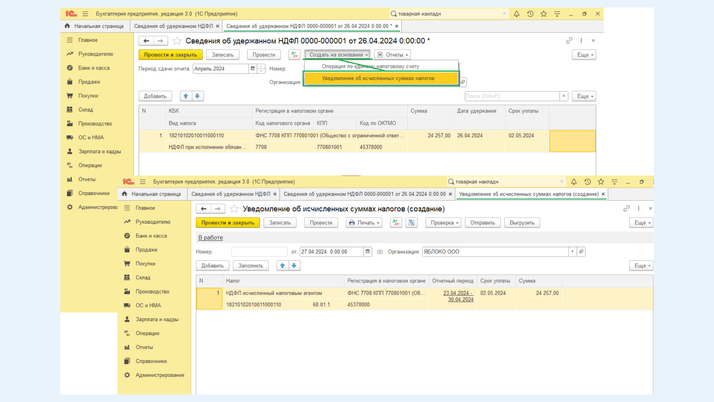Click the icon immediately left of Проверка
This screenshot has height=402, width=714.
[x=411, y=223]
